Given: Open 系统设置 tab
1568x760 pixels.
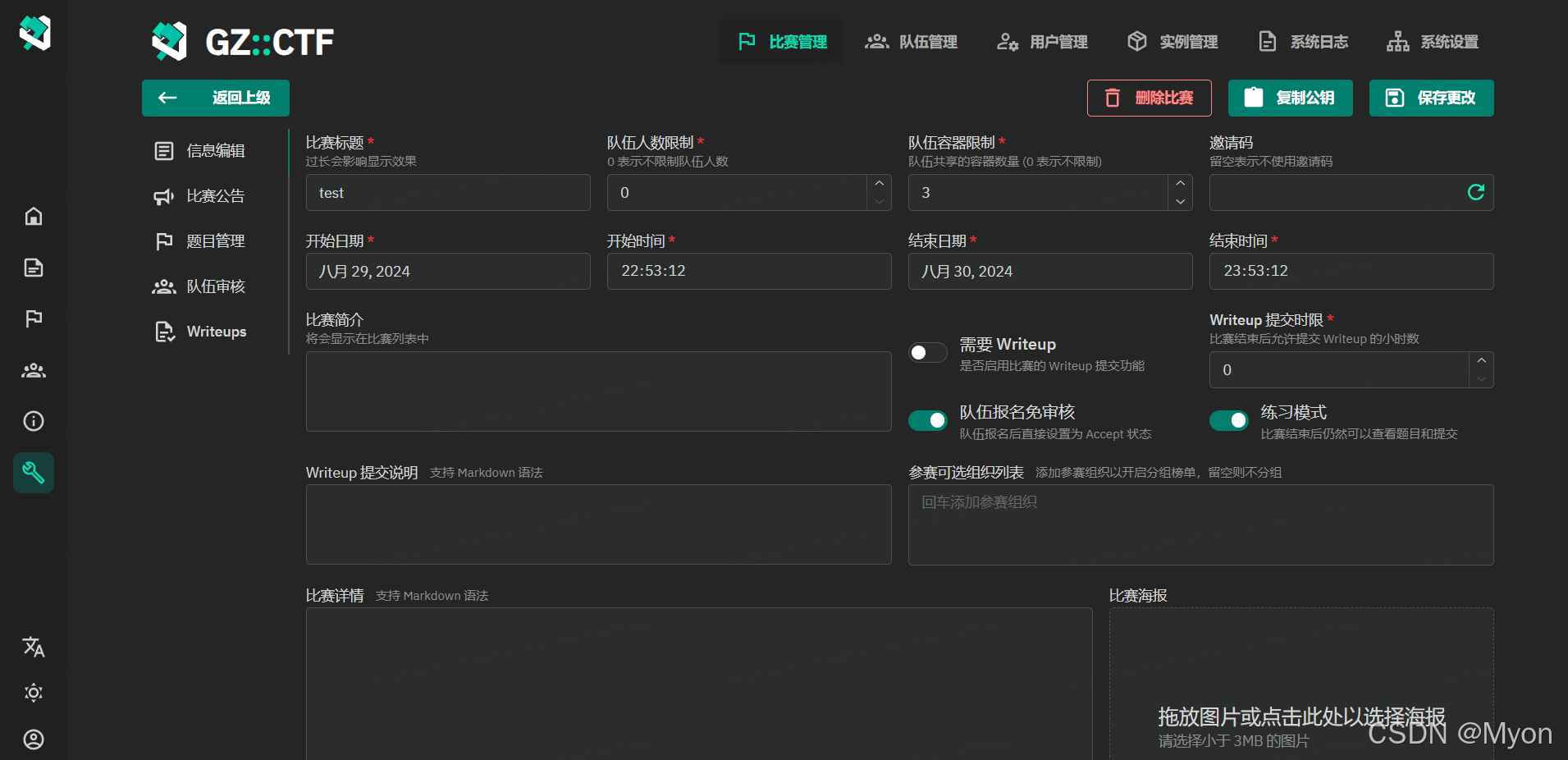Looking at the screenshot, I should click(1433, 42).
